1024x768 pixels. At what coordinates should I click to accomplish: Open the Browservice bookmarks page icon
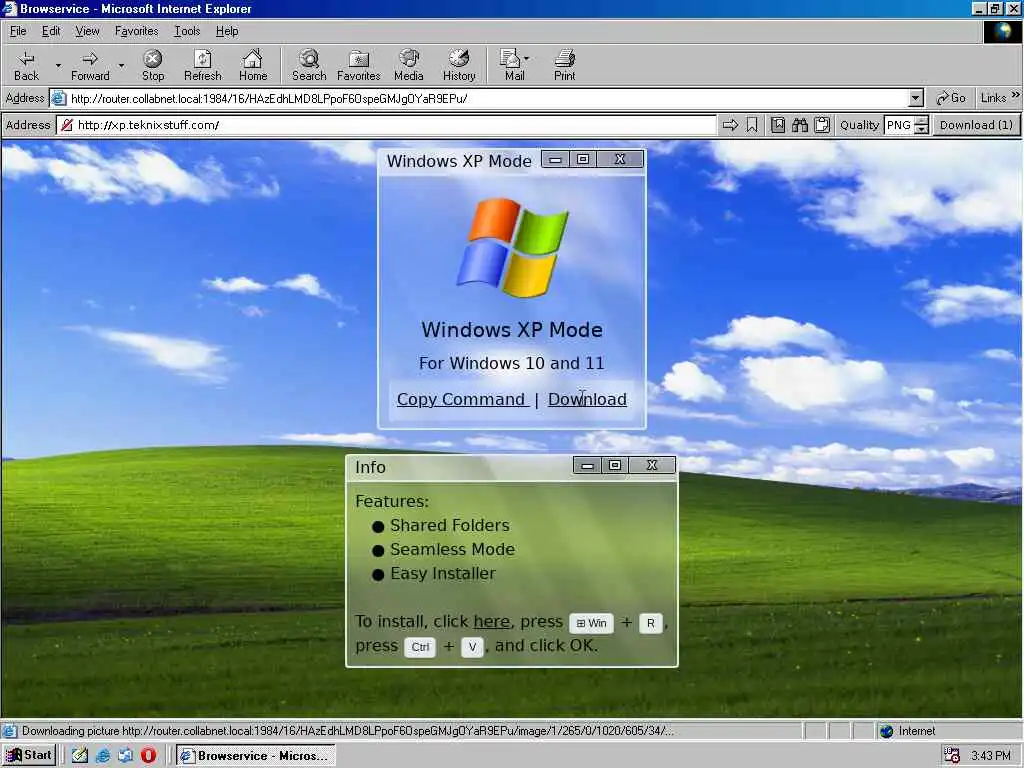(778, 125)
